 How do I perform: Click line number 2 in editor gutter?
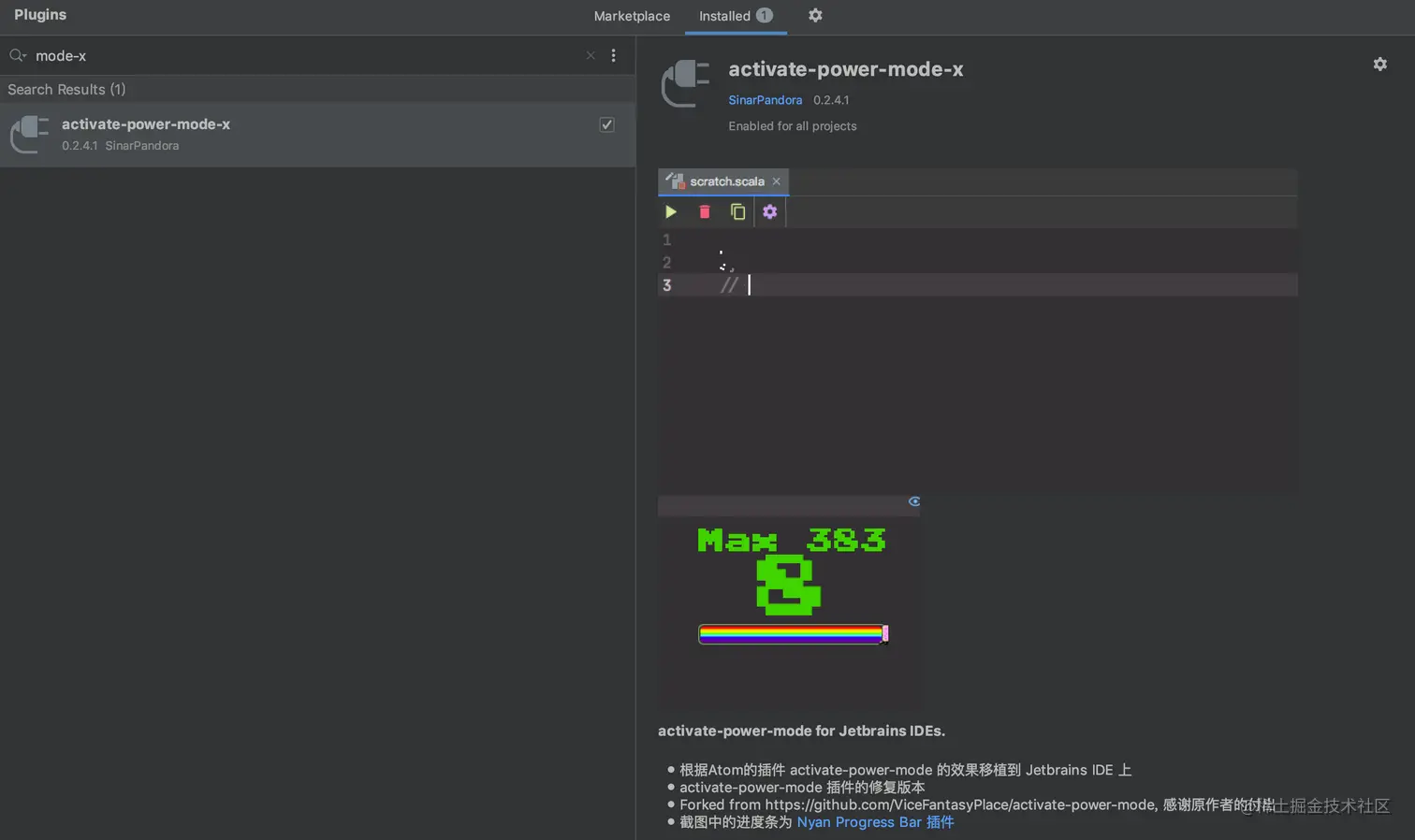666,263
